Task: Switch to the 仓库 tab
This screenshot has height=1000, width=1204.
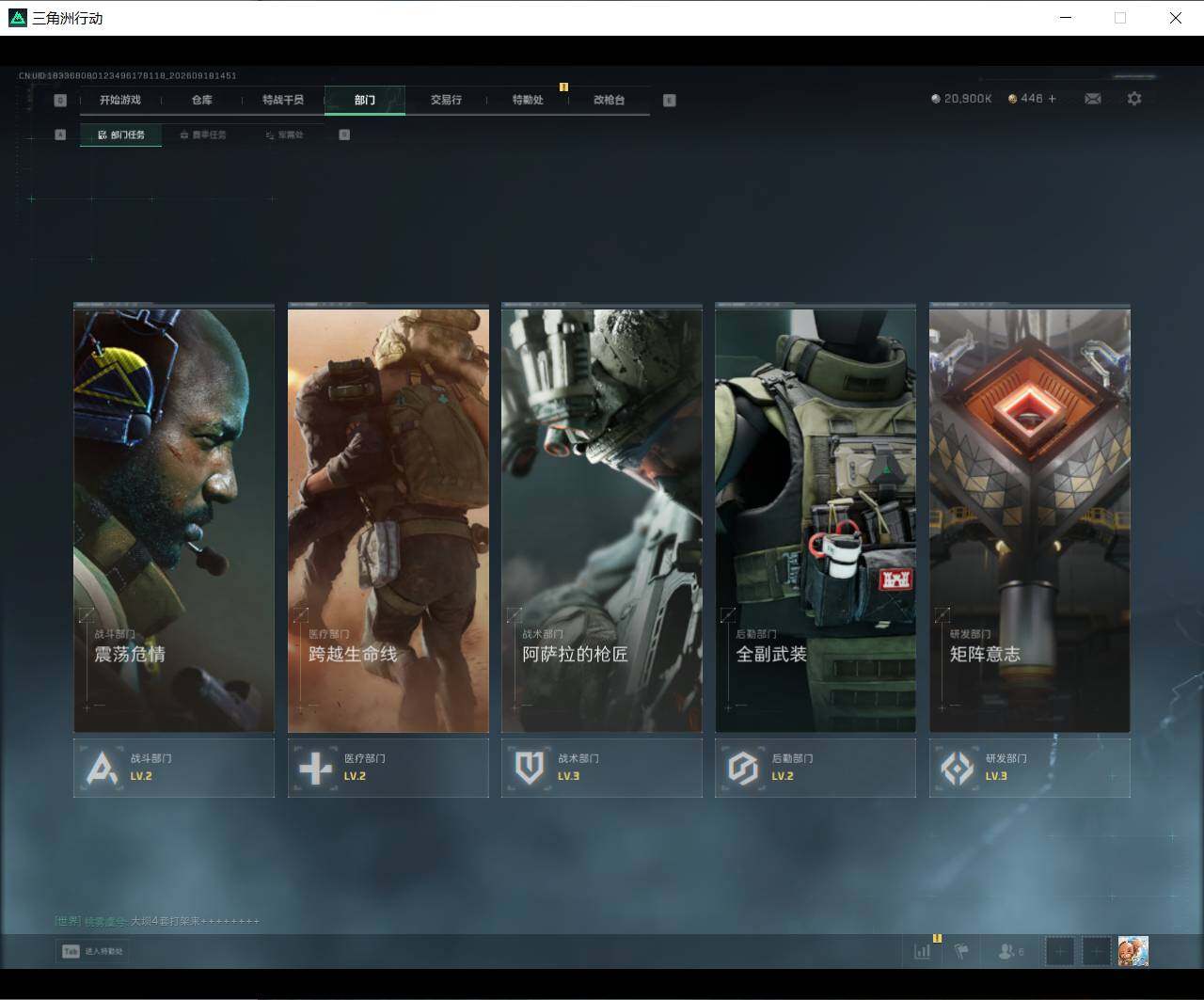Action: coord(202,100)
